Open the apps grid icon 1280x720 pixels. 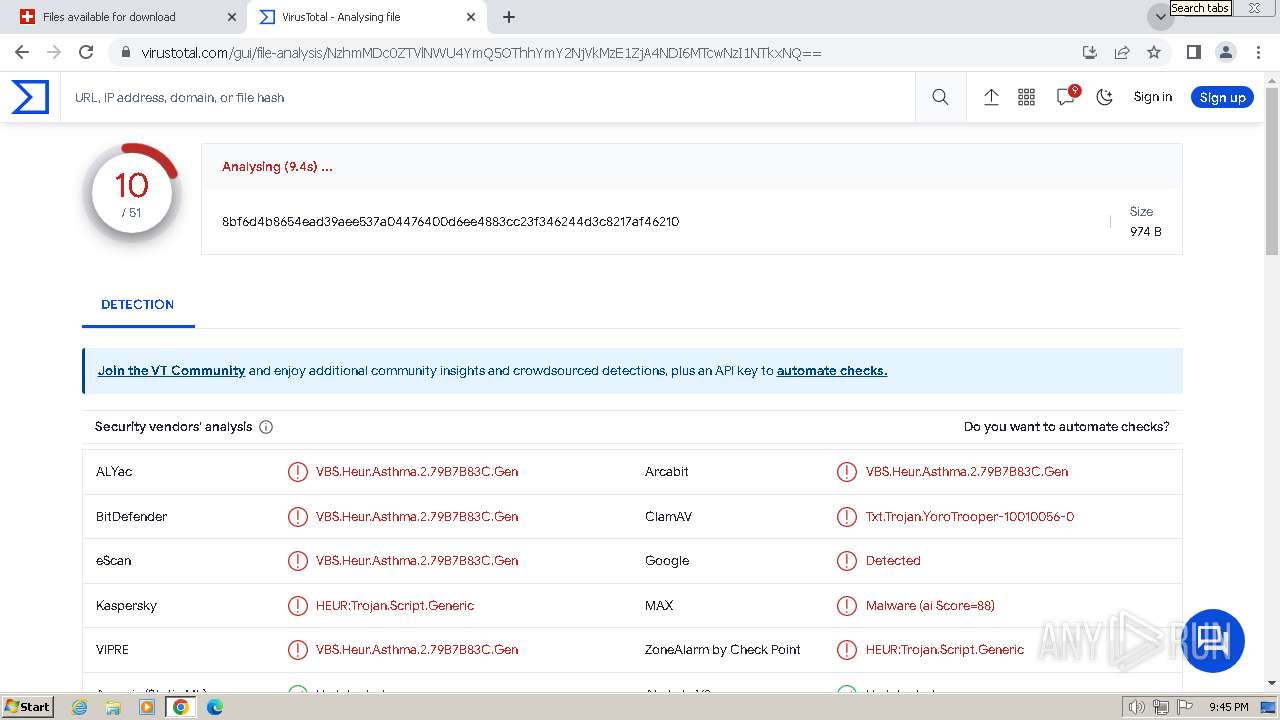tap(1026, 97)
